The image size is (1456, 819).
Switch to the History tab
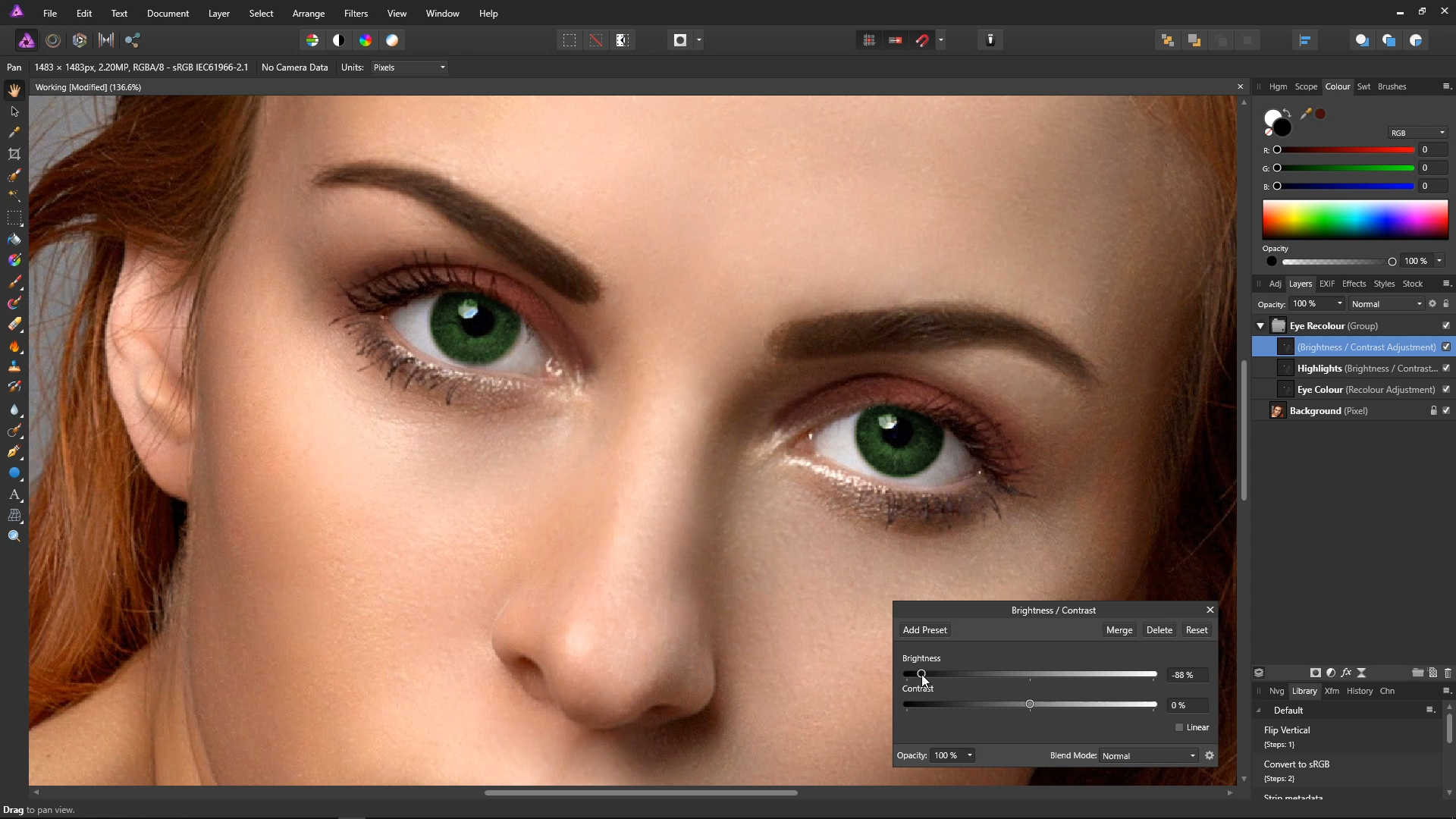[1359, 691]
